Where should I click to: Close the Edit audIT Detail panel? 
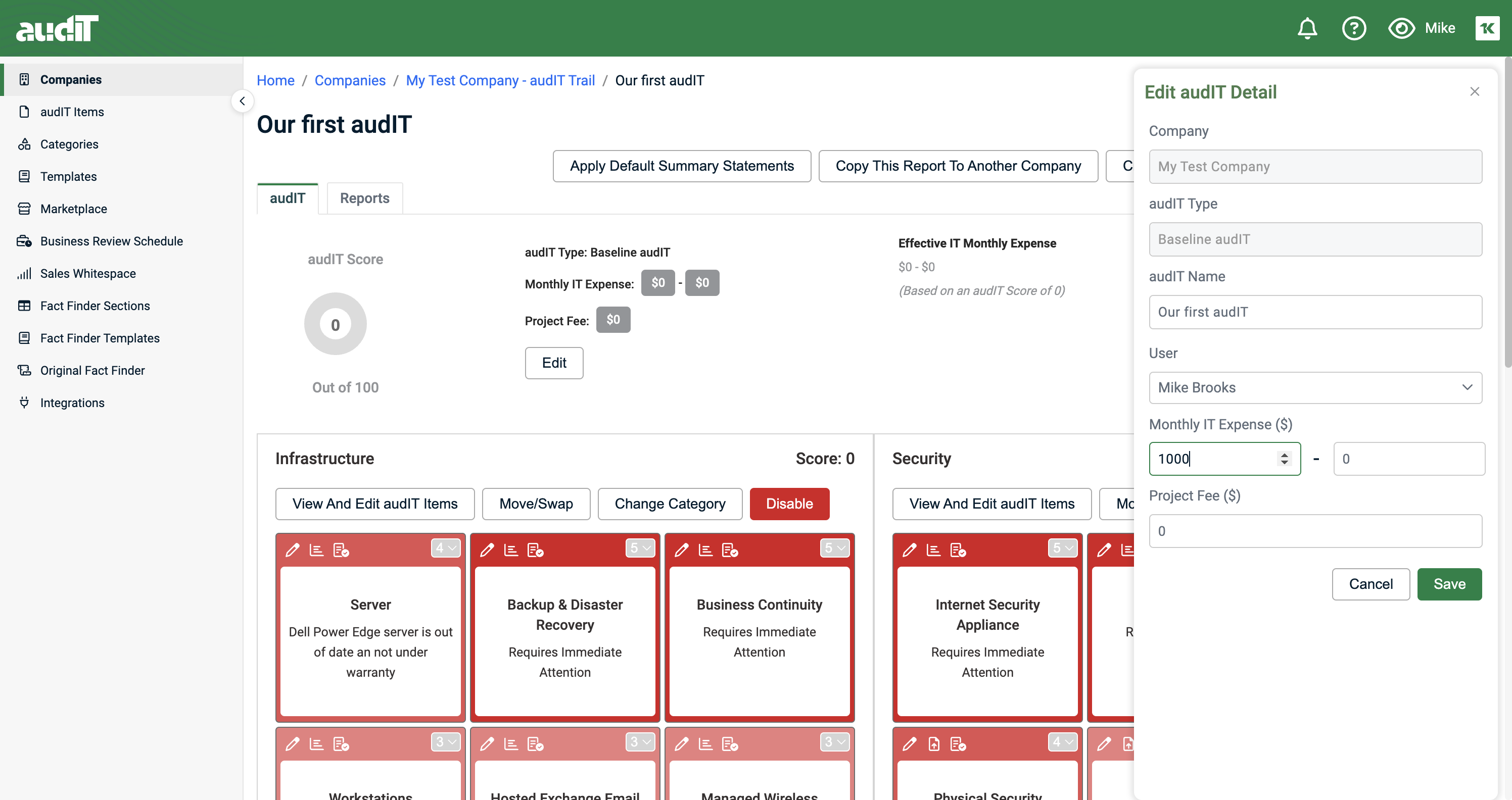click(x=1475, y=91)
